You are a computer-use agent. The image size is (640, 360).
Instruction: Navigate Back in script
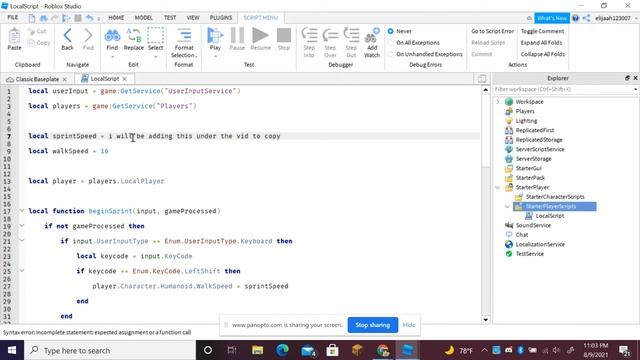pos(67,39)
